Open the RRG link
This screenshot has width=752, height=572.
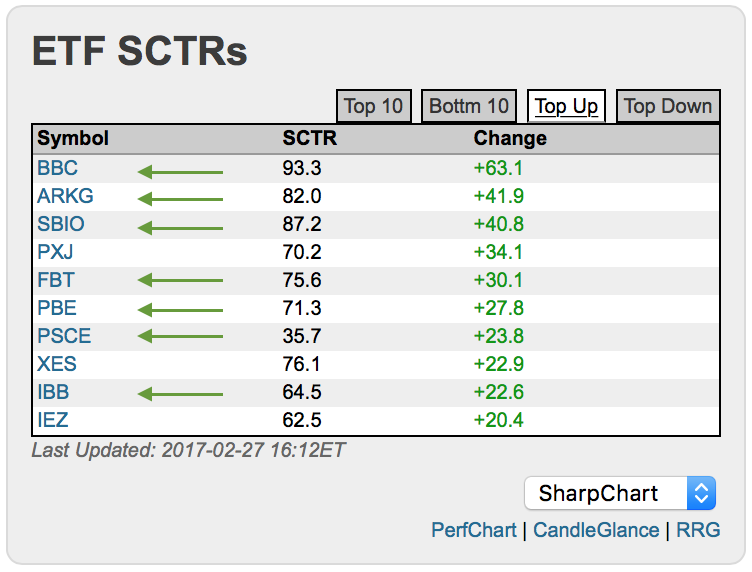[x=698, y=530]
